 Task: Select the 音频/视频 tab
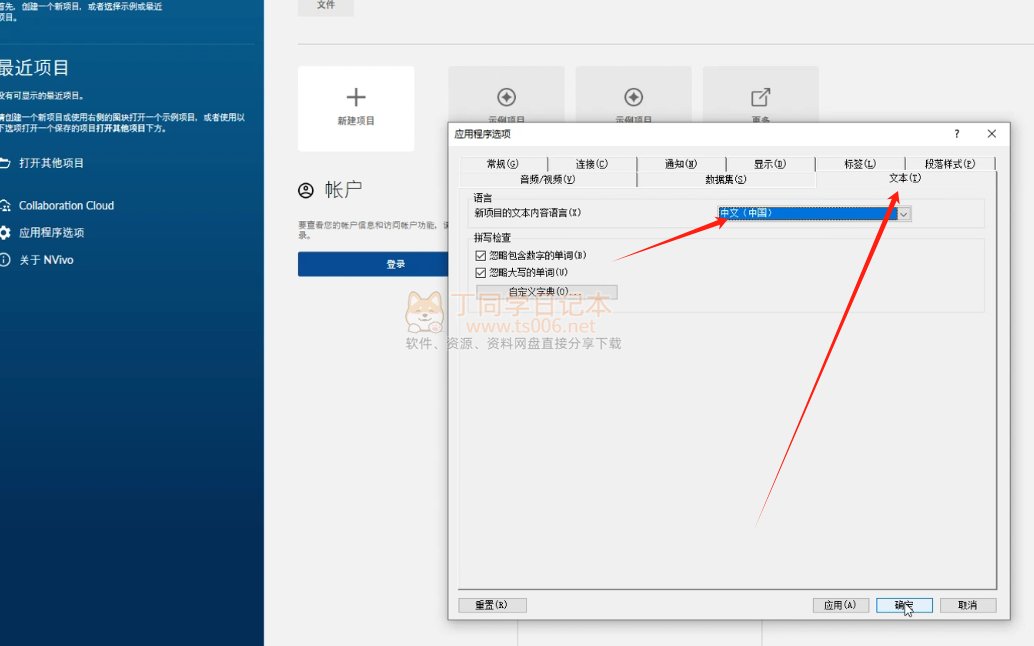[547, 179]
